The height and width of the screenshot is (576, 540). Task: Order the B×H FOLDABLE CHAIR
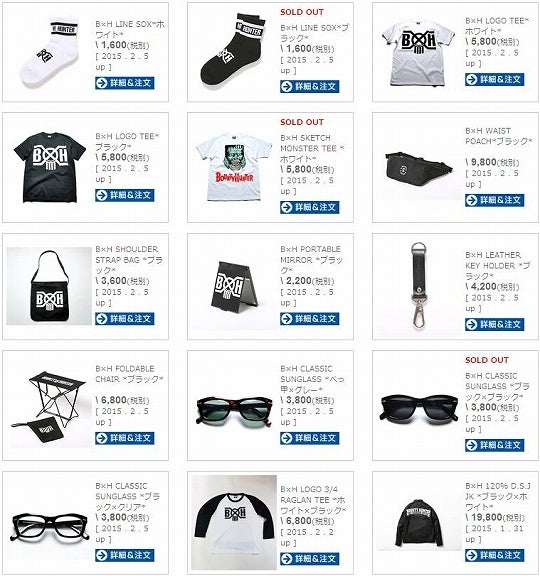[125, 438]
